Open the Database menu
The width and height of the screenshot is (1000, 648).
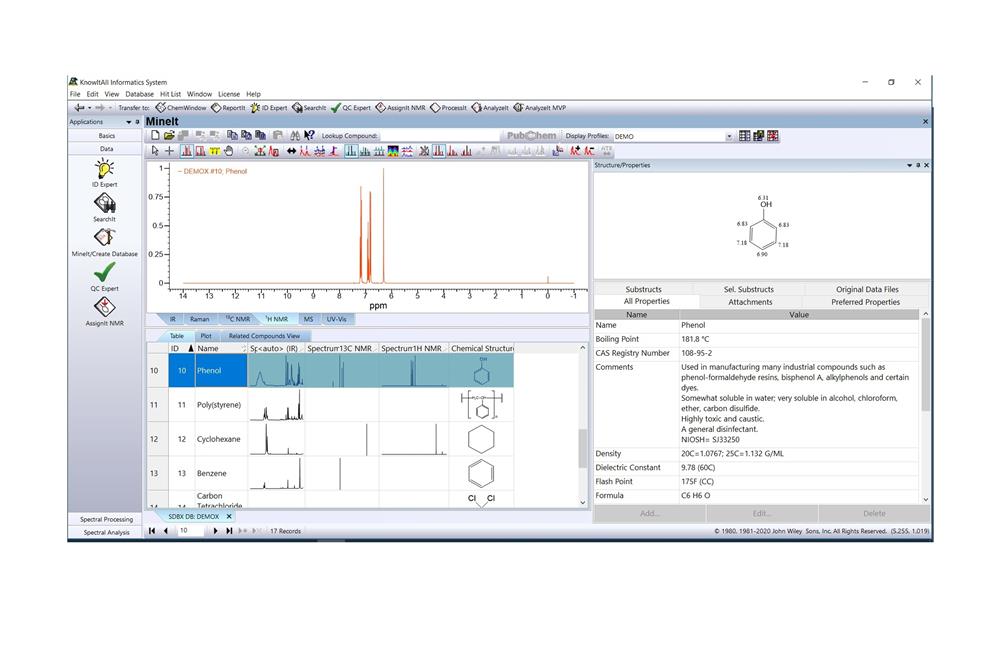click(139, 94)
